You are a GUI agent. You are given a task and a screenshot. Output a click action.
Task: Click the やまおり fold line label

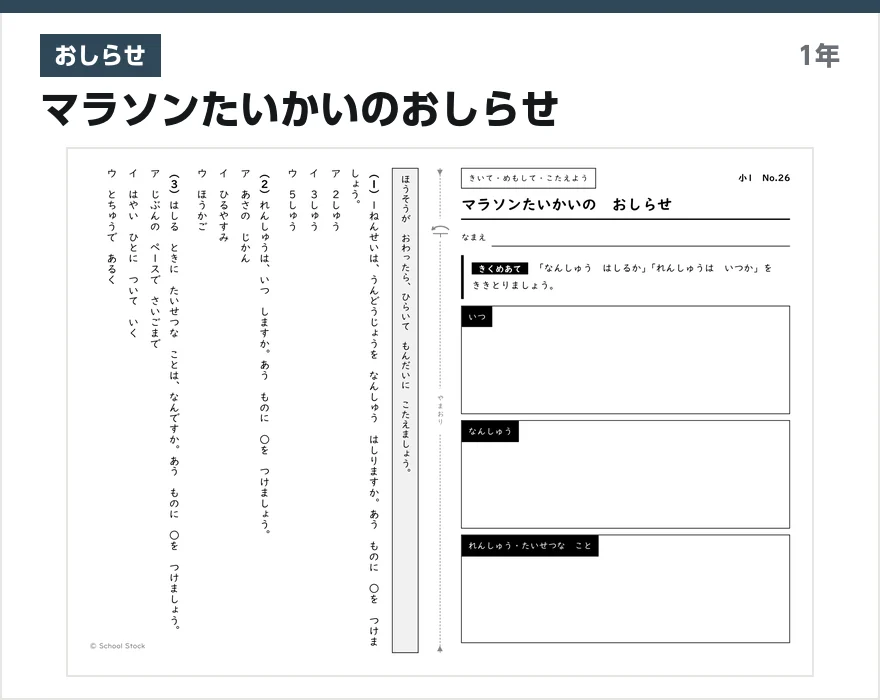(441, 409)
